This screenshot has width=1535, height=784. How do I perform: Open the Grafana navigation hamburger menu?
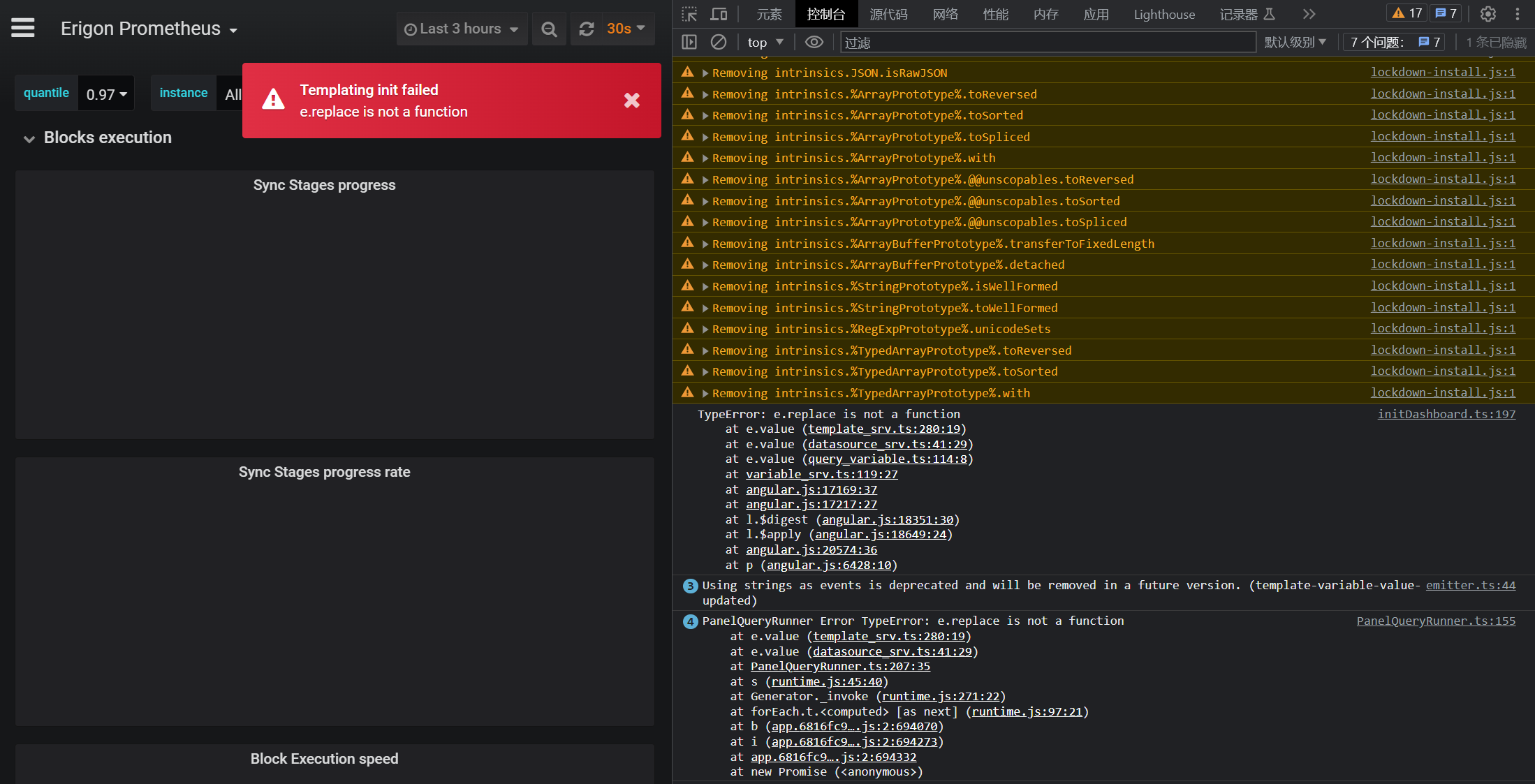coord(22,28)
